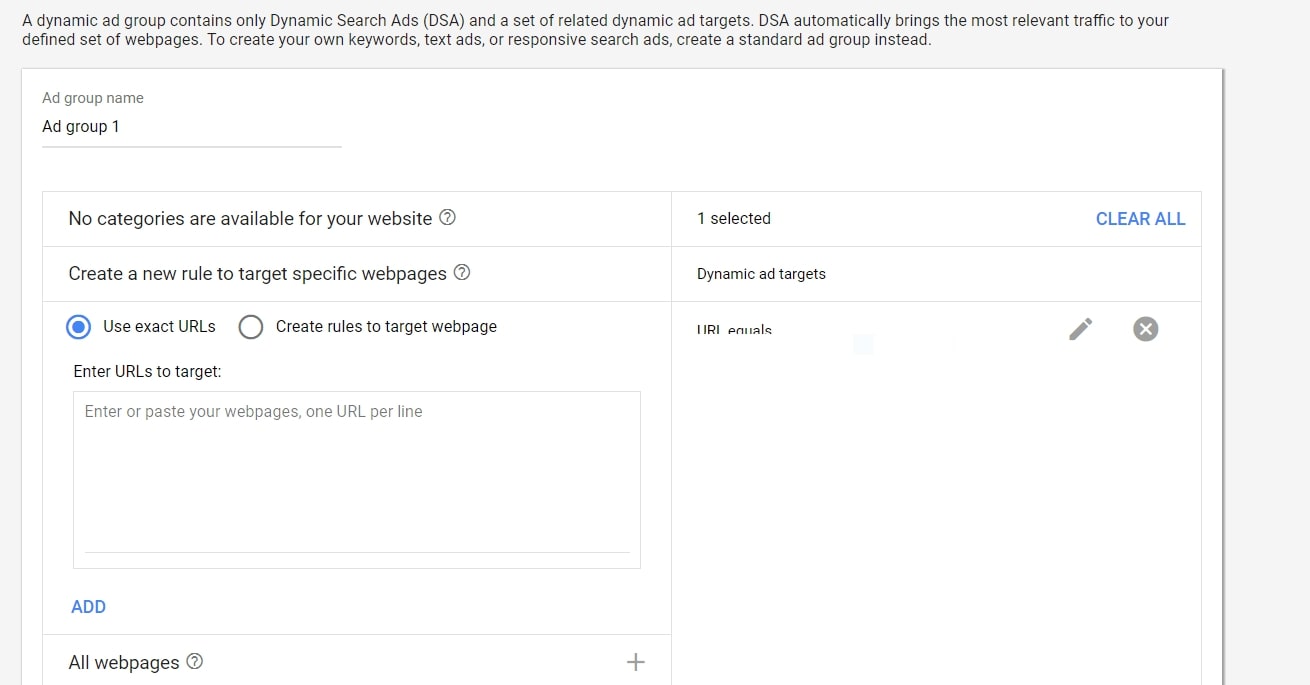Image resolution: width=1310 pixels, height=685 pixels.
Task: Click the 'Enter URLs to target:' label
Action: pos(147,371)
